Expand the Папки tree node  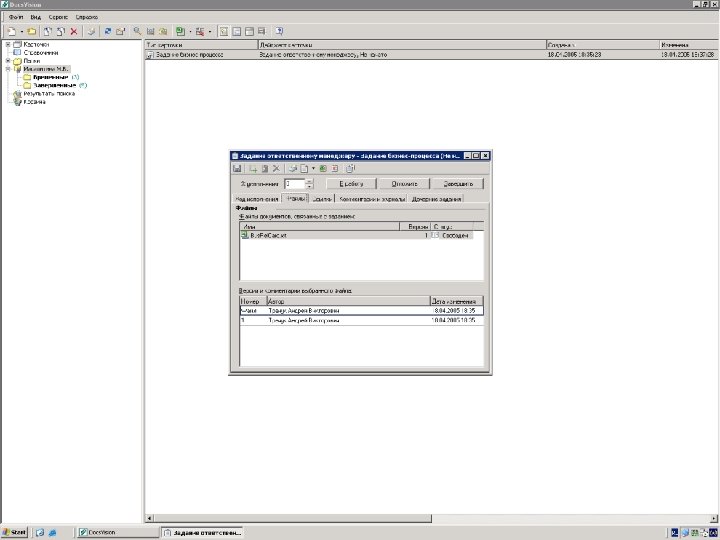[8, 61]
